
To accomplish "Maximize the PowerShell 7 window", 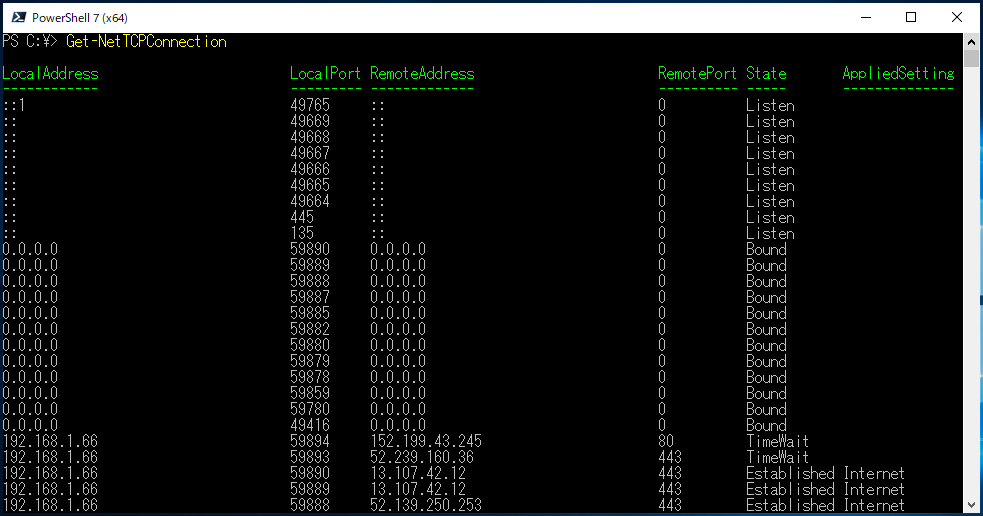I will (911, 17).
